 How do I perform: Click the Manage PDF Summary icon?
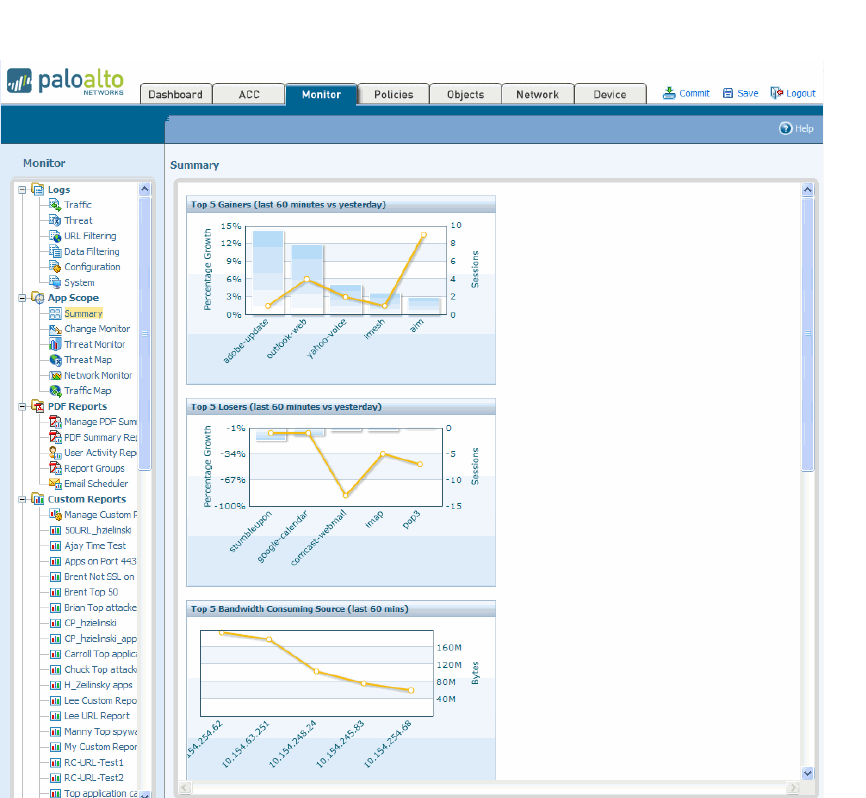point(55,422)
